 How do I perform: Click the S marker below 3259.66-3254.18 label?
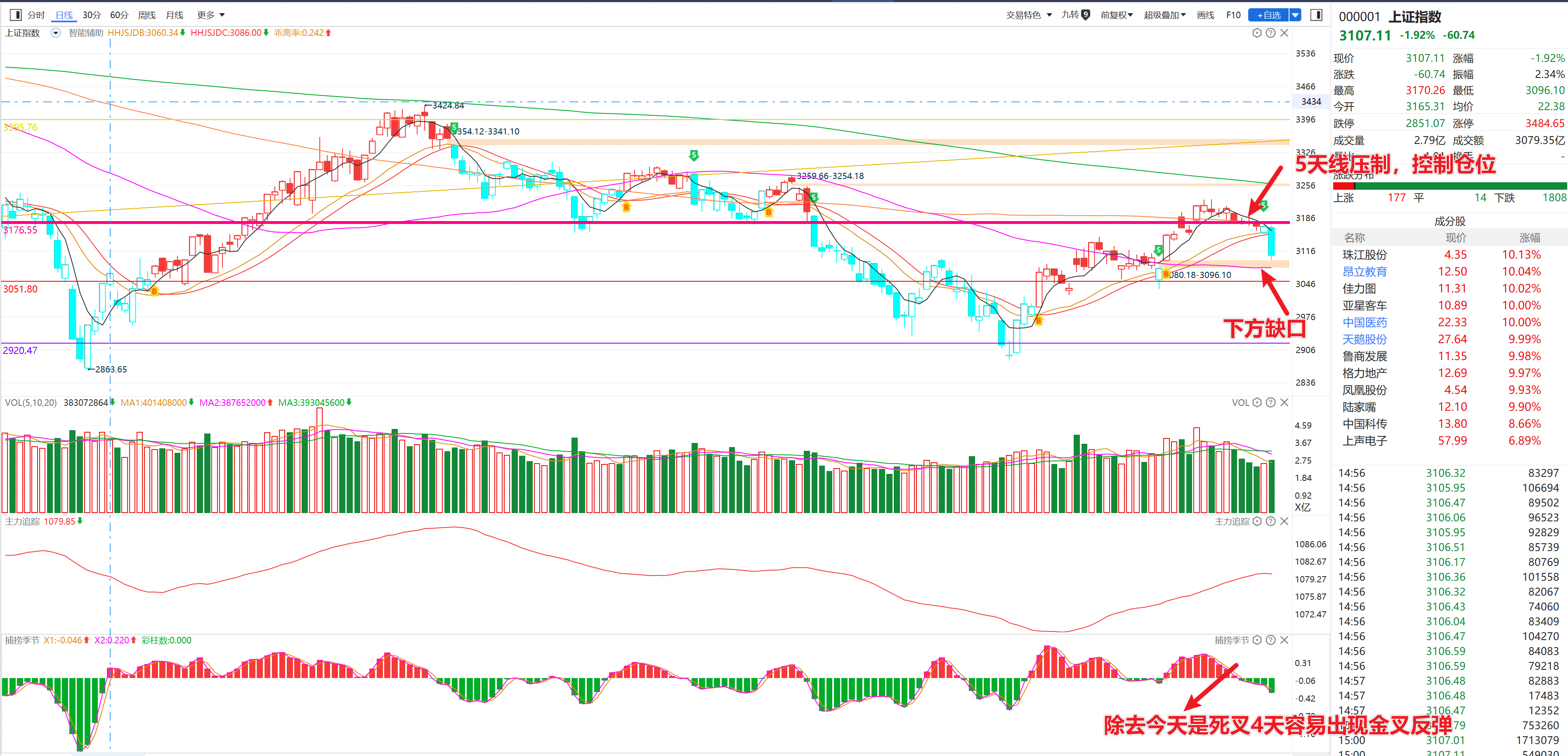pos(814,198)
